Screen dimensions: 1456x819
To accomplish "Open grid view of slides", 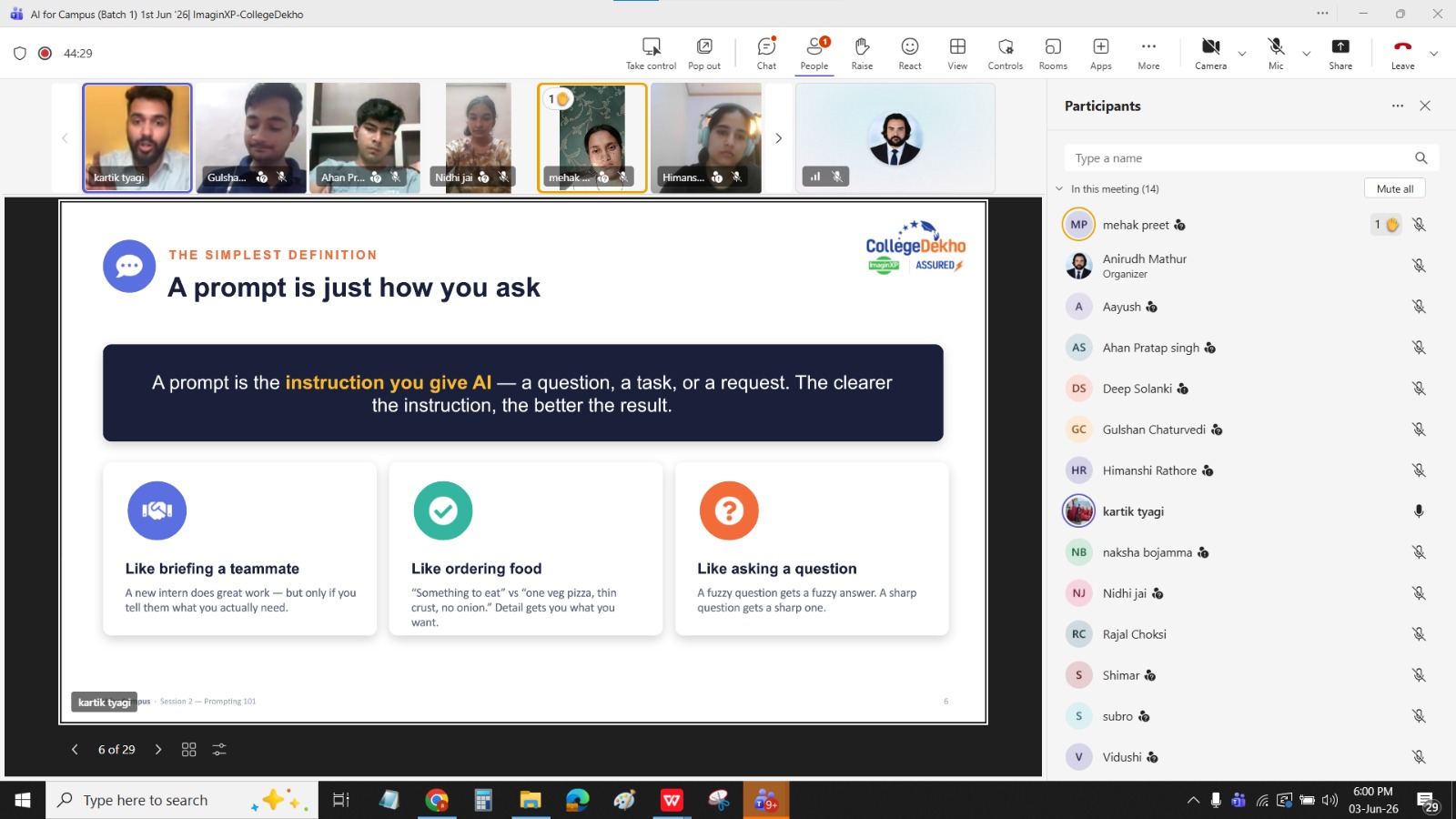I will click(189, 750).
